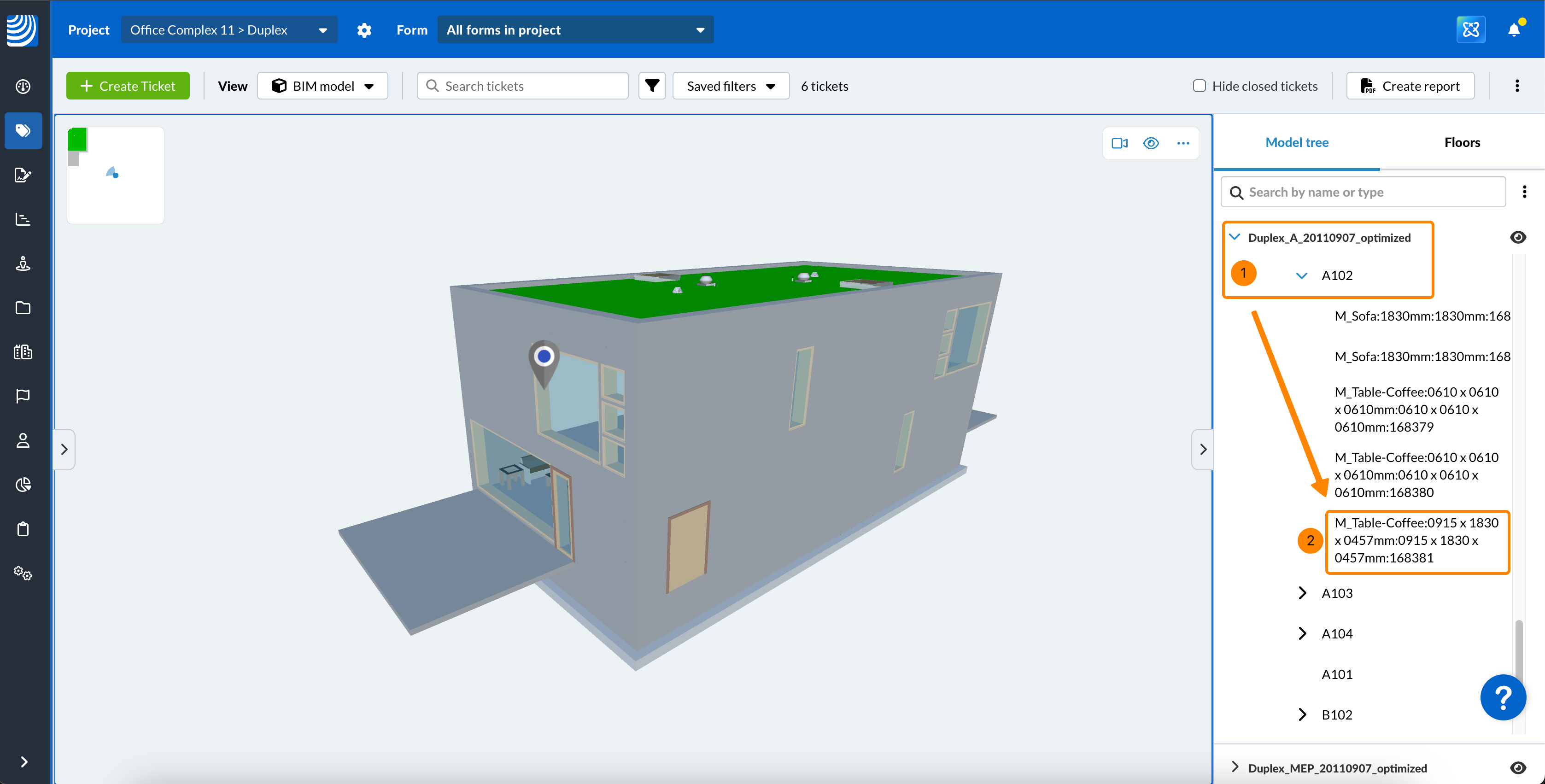Open project settings gear icon
Screen dimensions: 1545x784
[x=364, y=30]
